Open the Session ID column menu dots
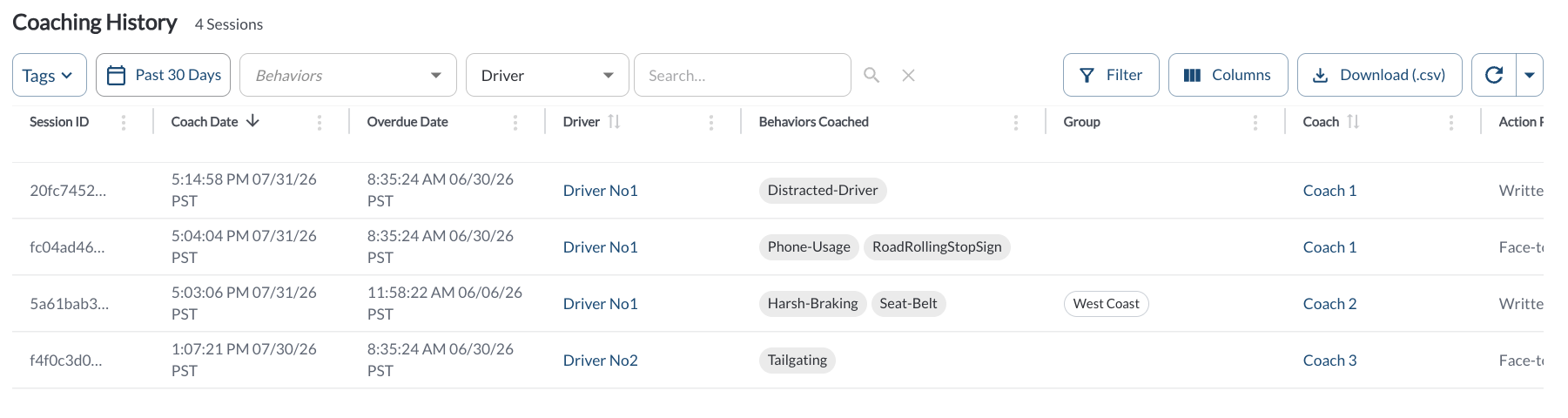The height and width of the screenshot is (418, 1568). pos(124,123)
